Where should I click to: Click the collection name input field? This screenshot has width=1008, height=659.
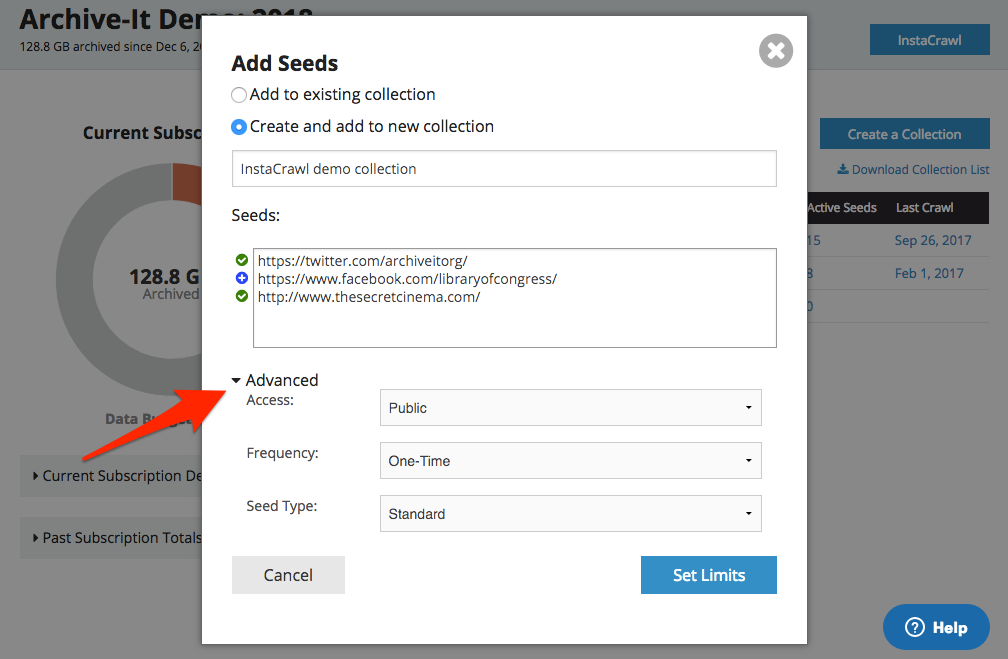[x=504, y=169]
